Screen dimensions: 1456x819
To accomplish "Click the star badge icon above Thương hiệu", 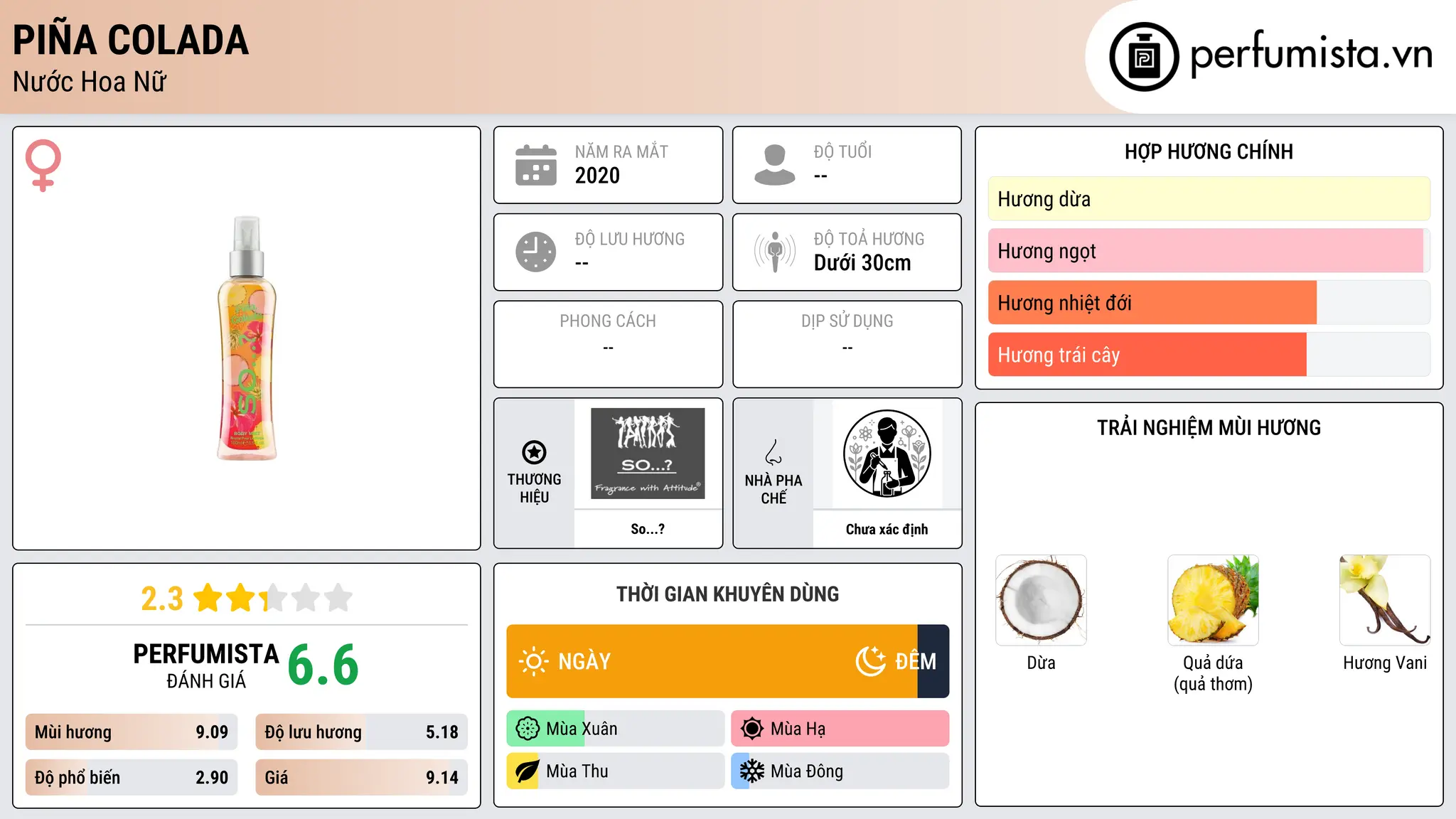I will coord(534,452).
